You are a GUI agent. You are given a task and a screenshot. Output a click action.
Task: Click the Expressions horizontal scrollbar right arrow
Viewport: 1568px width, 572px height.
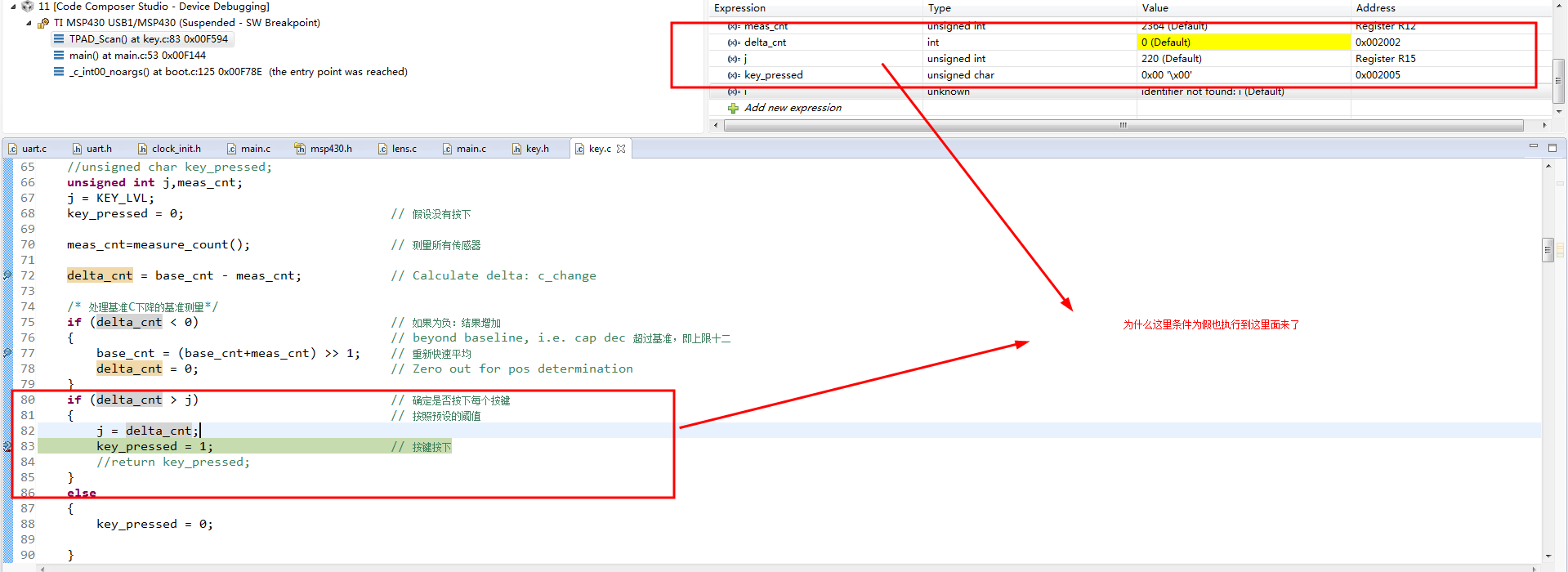1544,125
